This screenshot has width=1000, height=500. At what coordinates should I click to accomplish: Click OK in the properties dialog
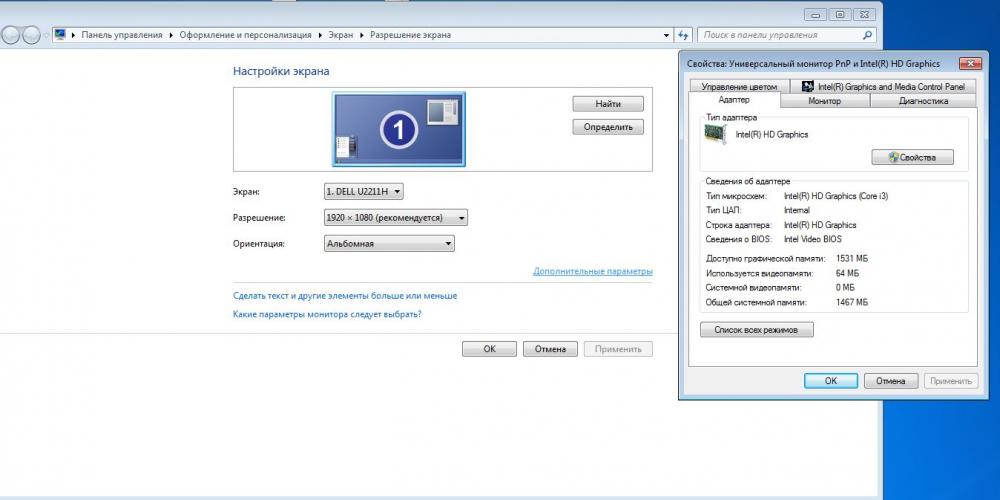[x=831, y=381]
